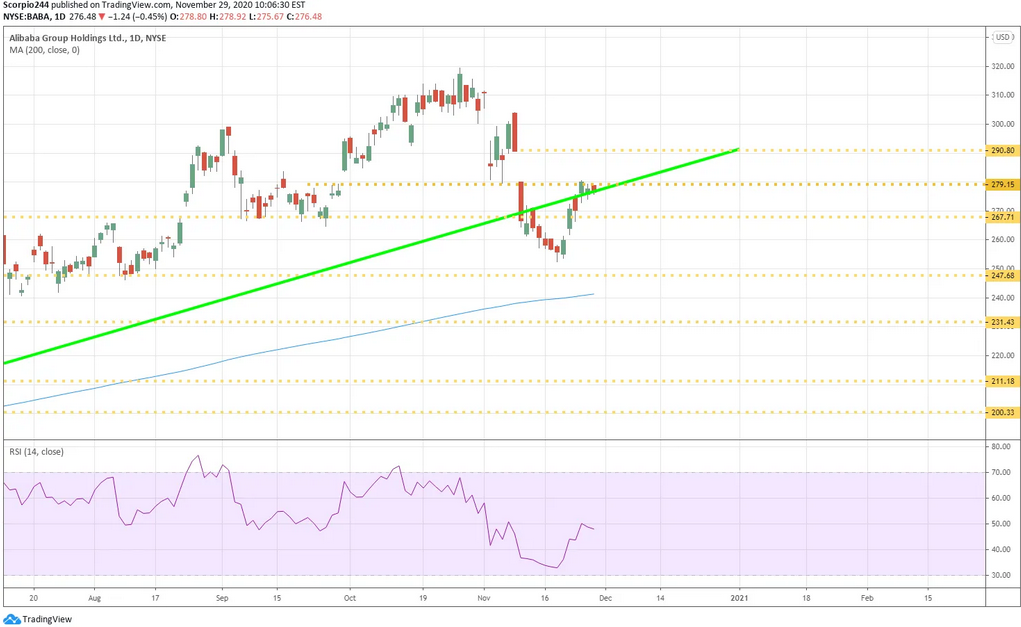Click the 240.00 price axis value
Viewport: 1021px width, 627px height.
1003,298
